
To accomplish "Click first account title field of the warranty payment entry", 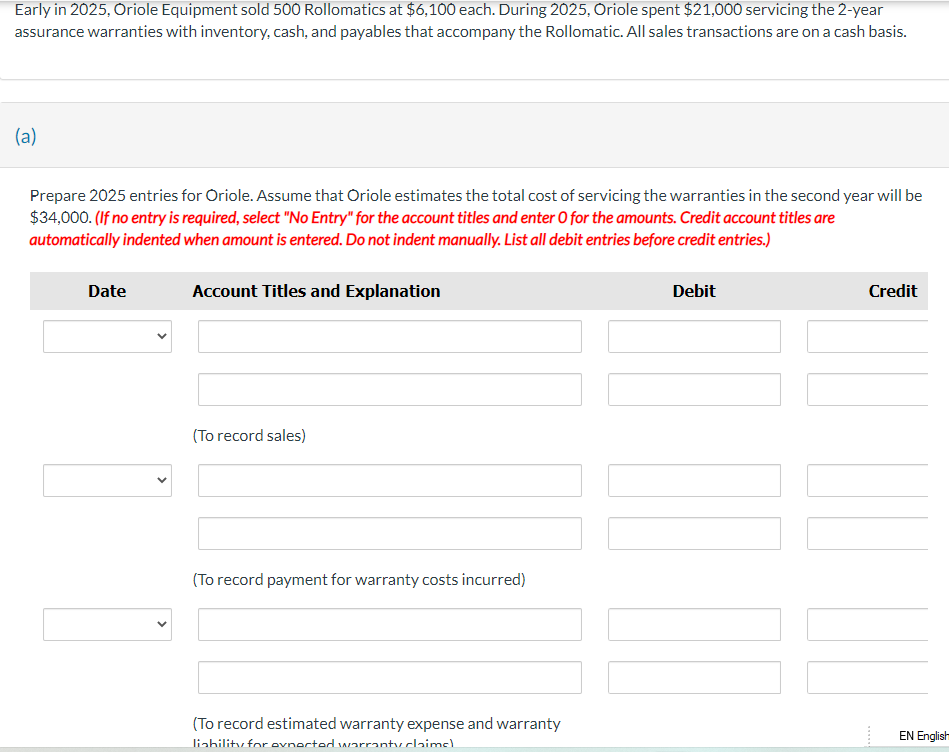I will click(390, 480).
